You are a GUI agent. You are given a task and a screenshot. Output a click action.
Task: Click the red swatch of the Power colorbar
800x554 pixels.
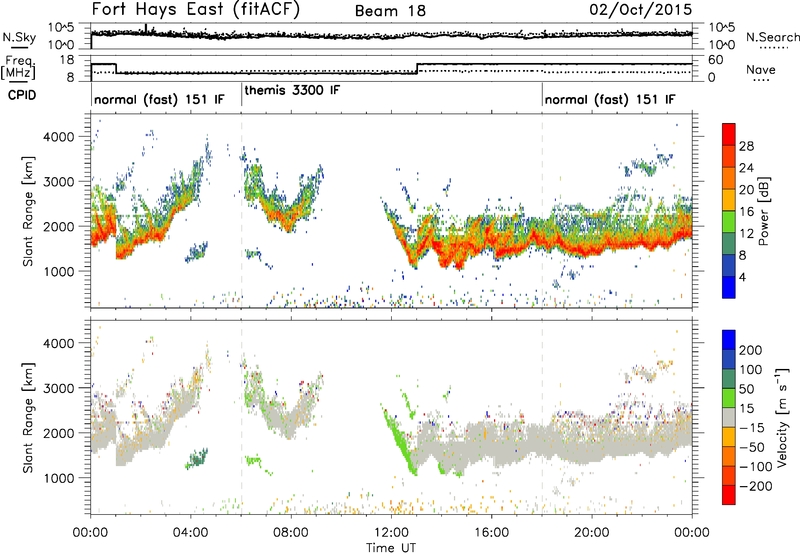tap(729, 134)
